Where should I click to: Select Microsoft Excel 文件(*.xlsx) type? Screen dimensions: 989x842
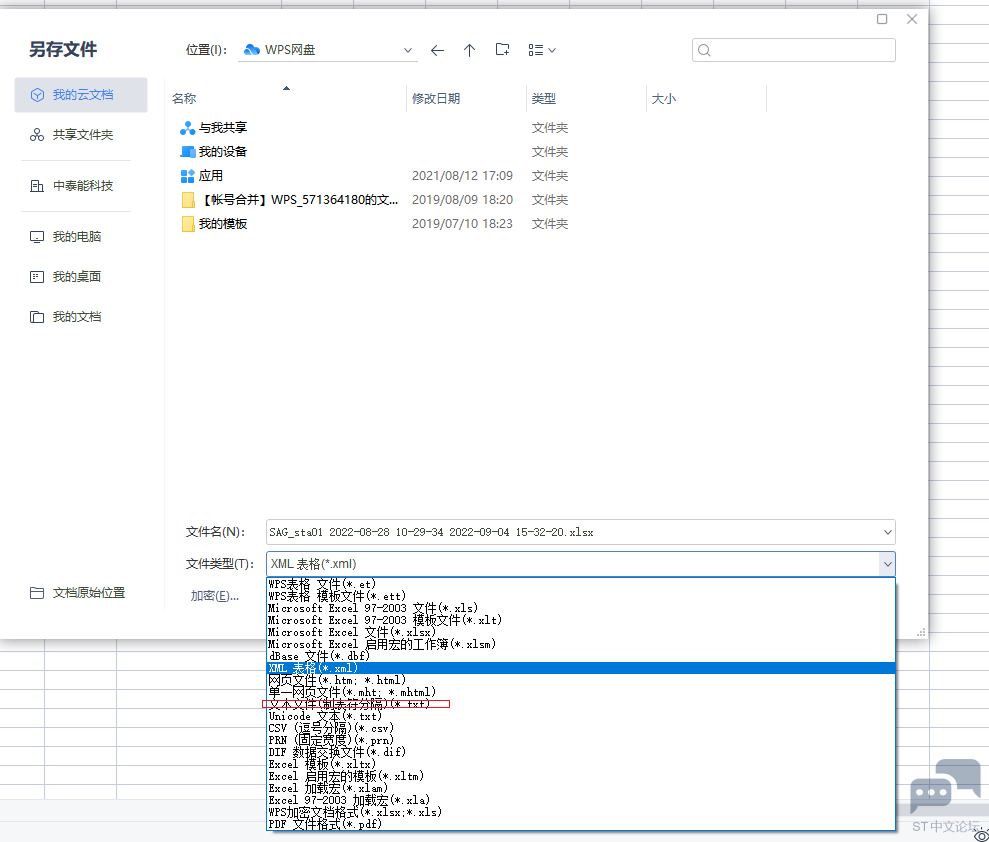(581, 632)
